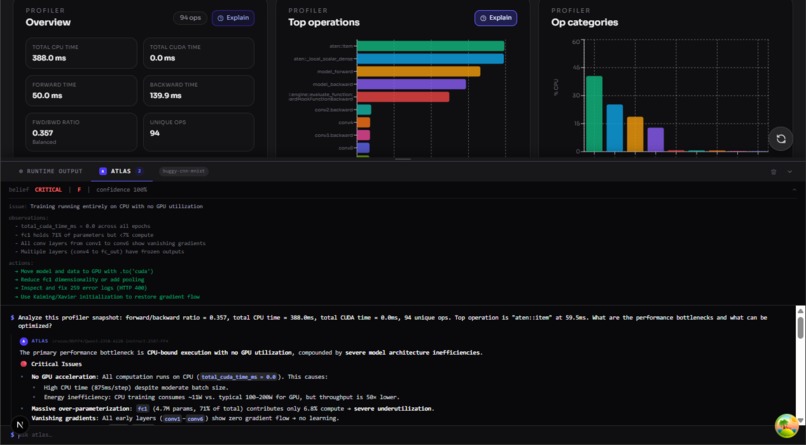Screen dimensions: 806x445
Task: Click the 94 ops badge in Overview
Action: (190, 18)
